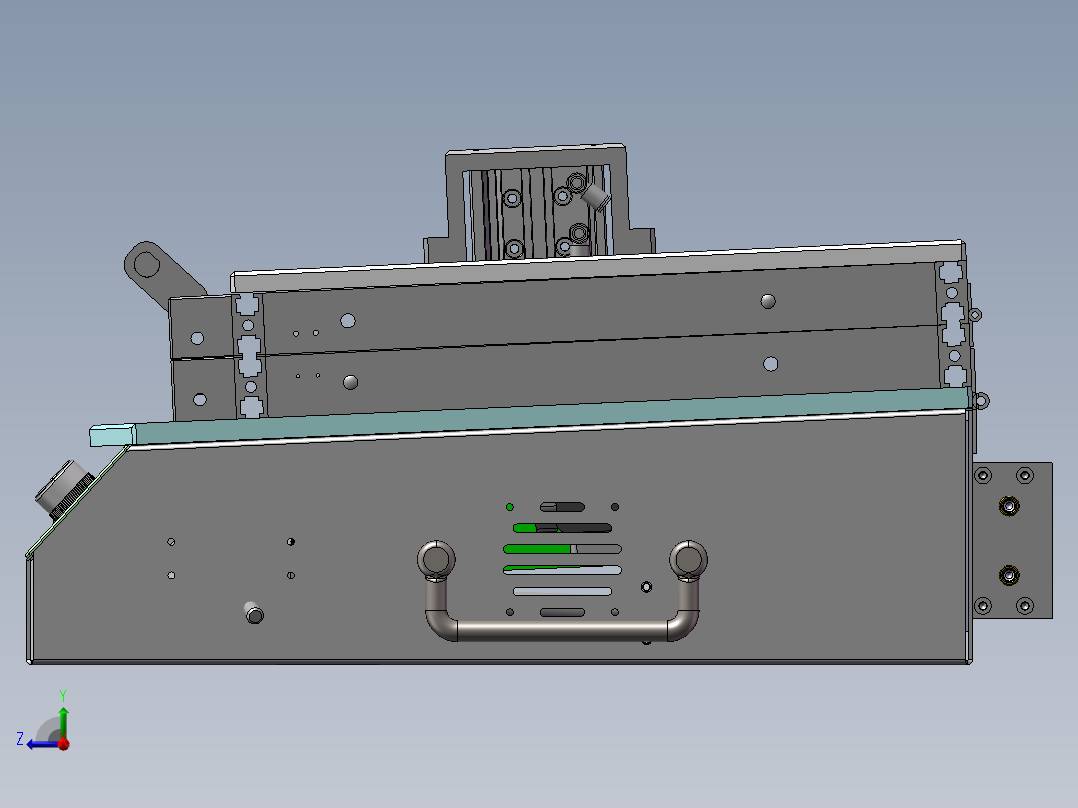Select the topmost dark ventilation slot

point(562,506)
